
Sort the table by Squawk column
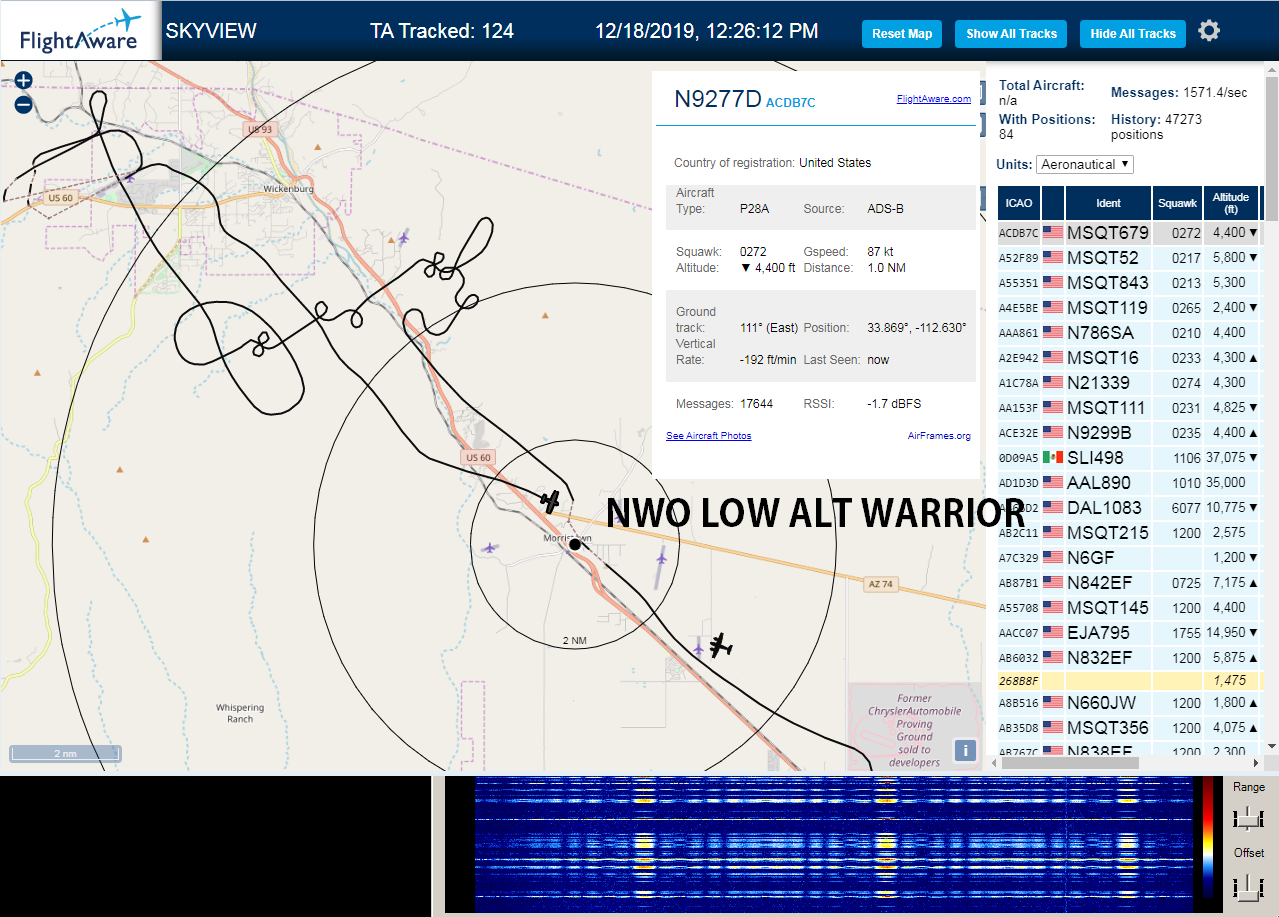click(1177, 203)
